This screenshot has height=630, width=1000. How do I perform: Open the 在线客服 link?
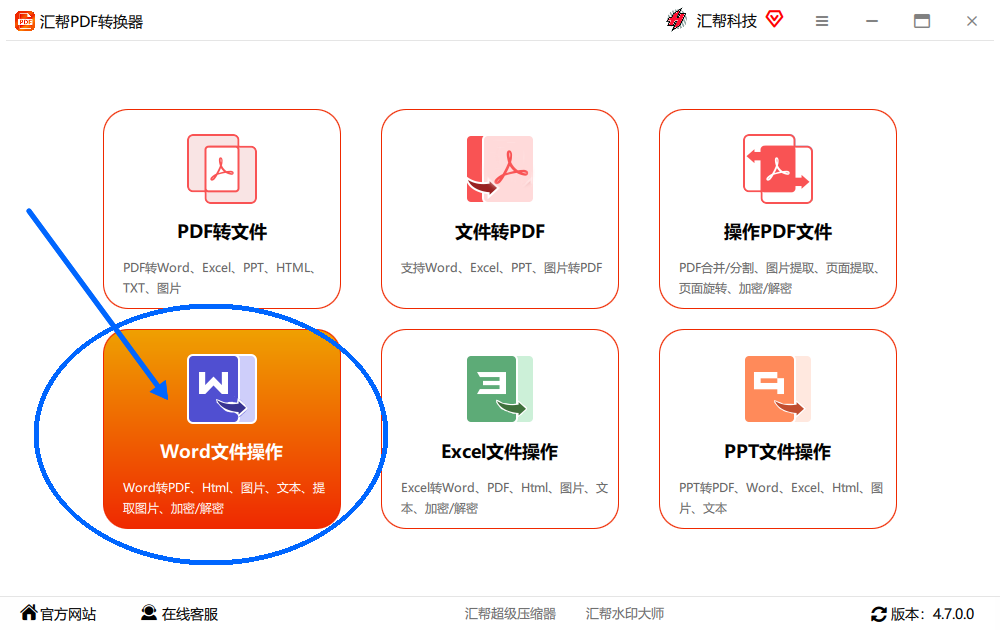(x=190, y=614)
